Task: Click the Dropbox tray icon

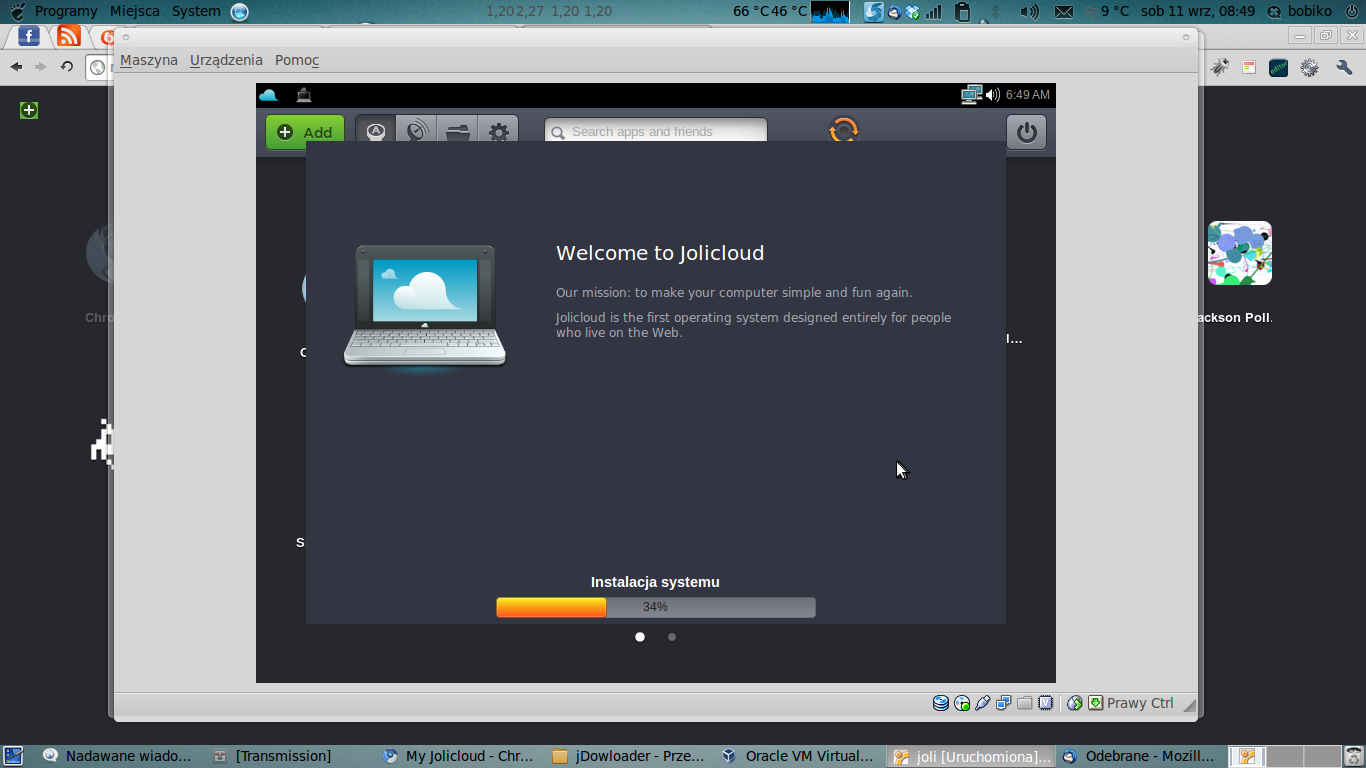Action: (914, 12)
